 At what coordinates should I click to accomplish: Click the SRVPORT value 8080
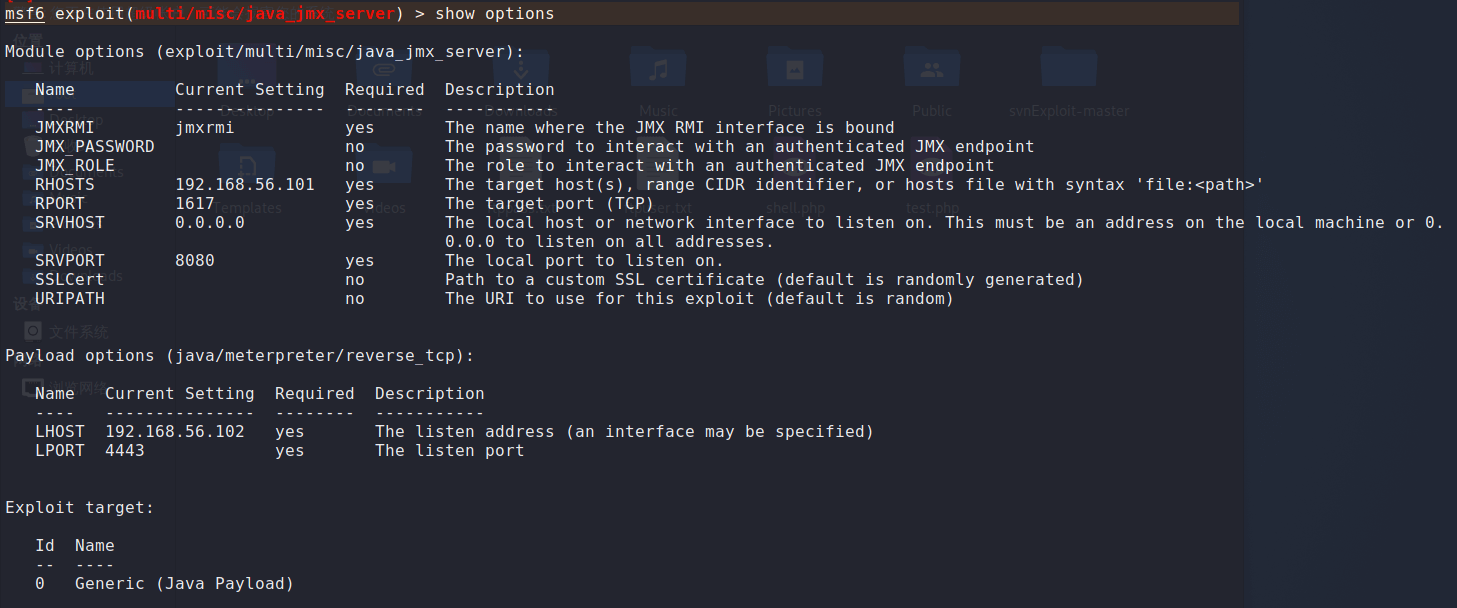point(195,260)
